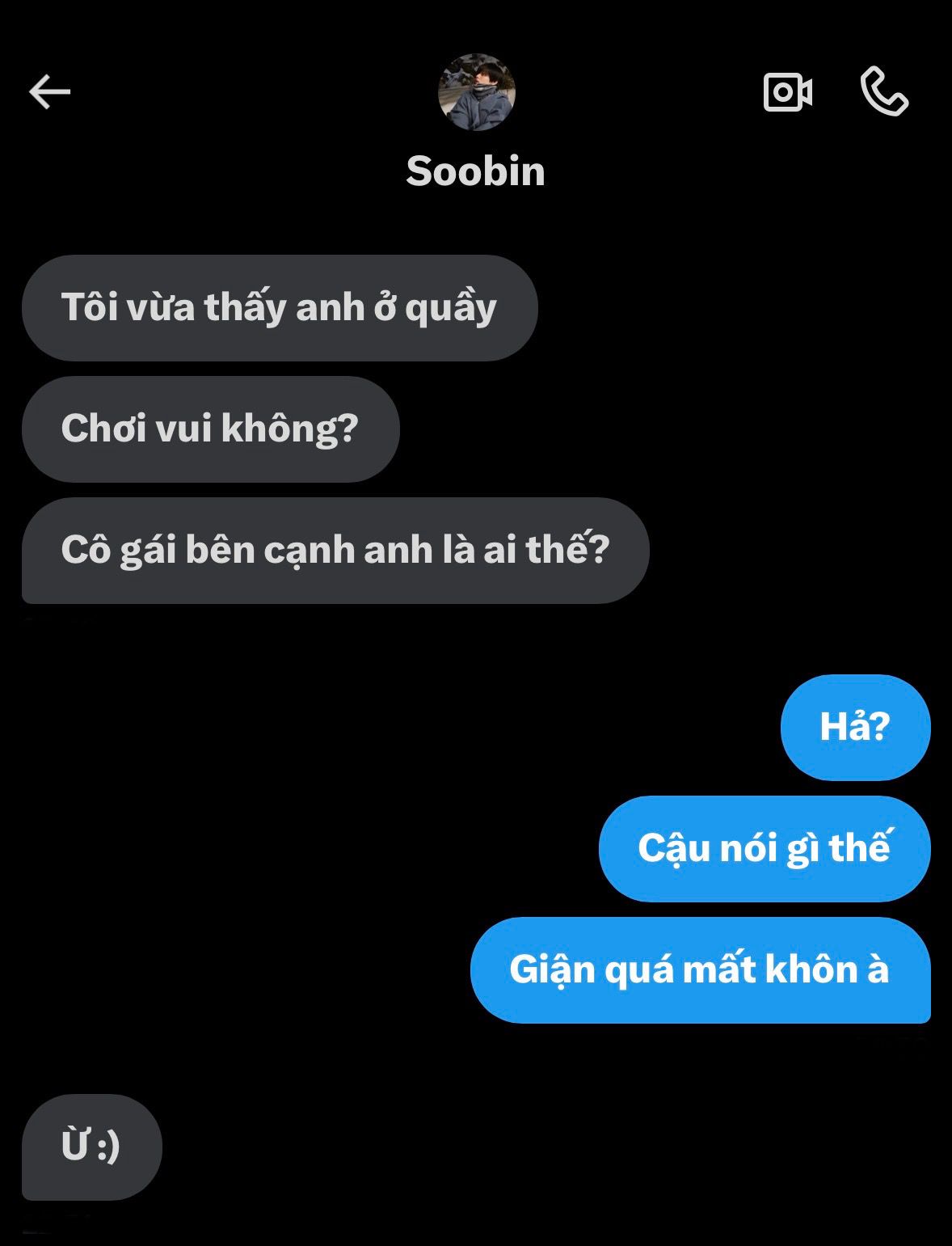
Task: Start a video call with Soobin
Action: click(788, 92)
